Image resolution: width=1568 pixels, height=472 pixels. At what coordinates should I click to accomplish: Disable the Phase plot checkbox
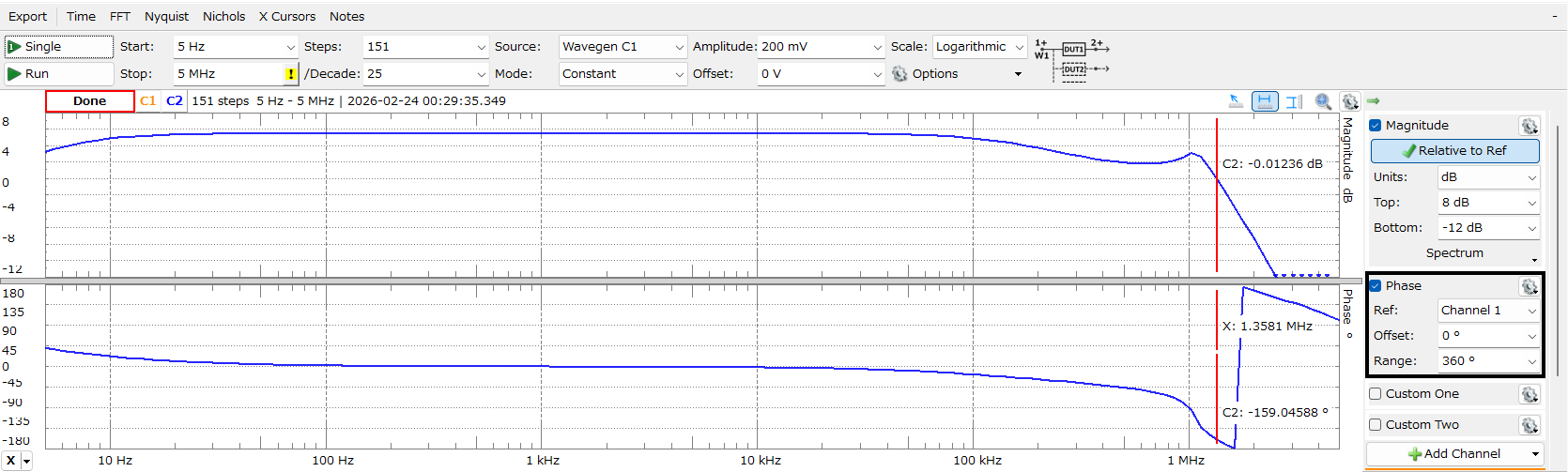coord(1376,286)
